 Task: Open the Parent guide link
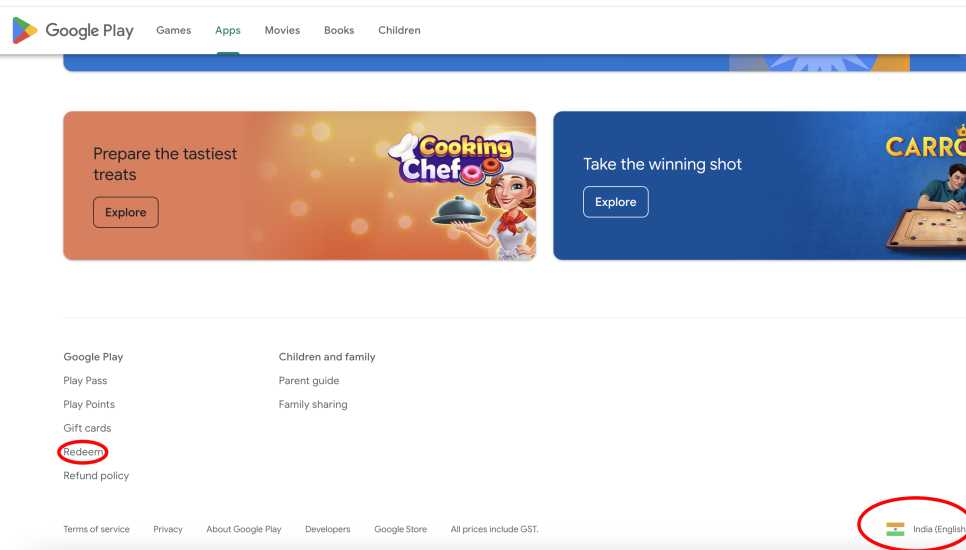[x=309, y=381]
